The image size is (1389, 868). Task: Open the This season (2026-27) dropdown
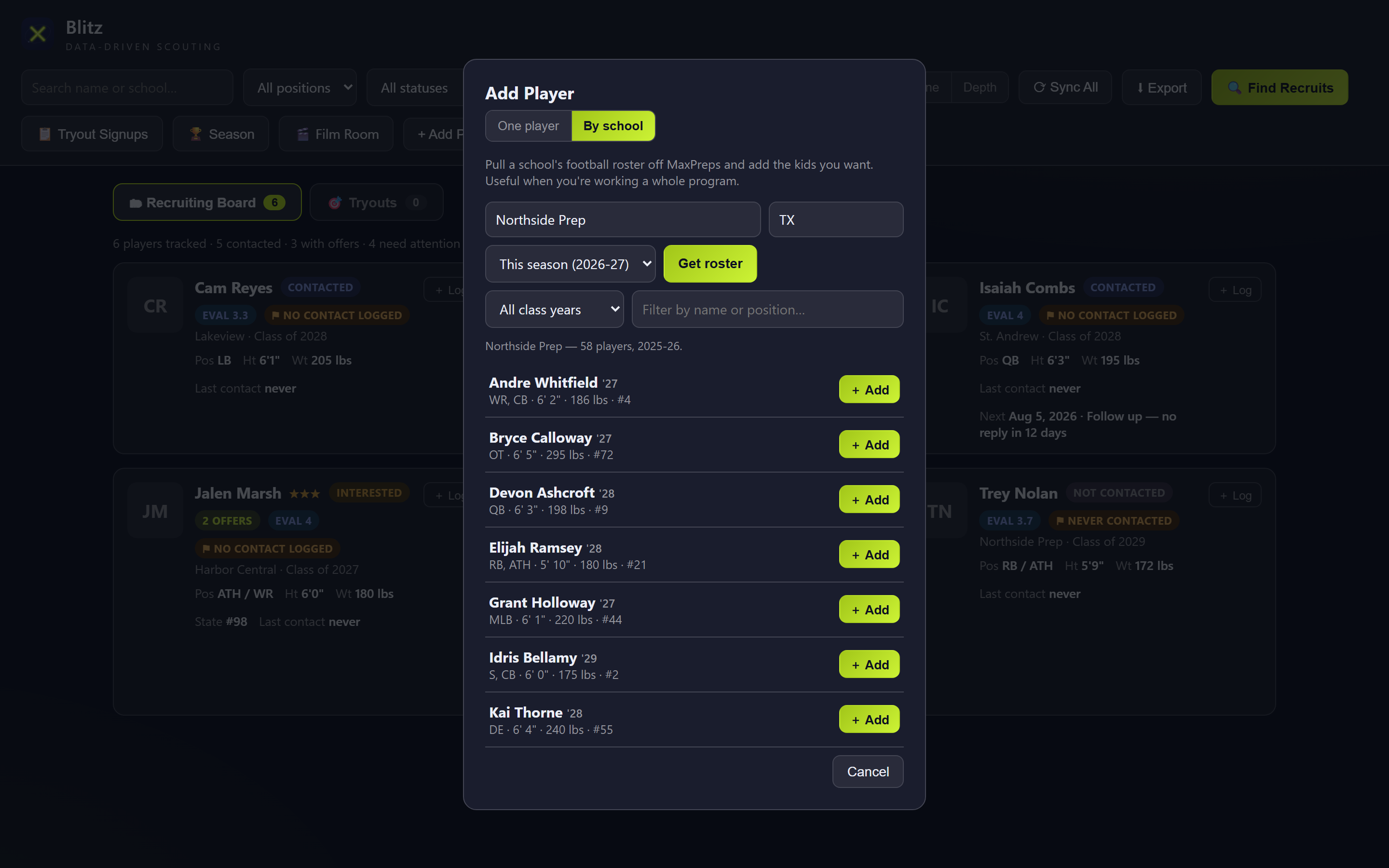pyautogui.click(x=571, y=264)
